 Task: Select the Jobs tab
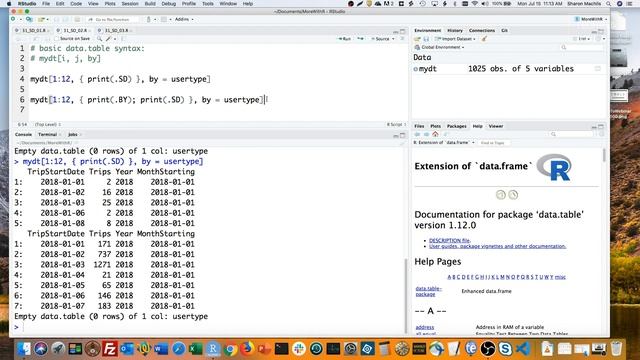pos(73,134)
